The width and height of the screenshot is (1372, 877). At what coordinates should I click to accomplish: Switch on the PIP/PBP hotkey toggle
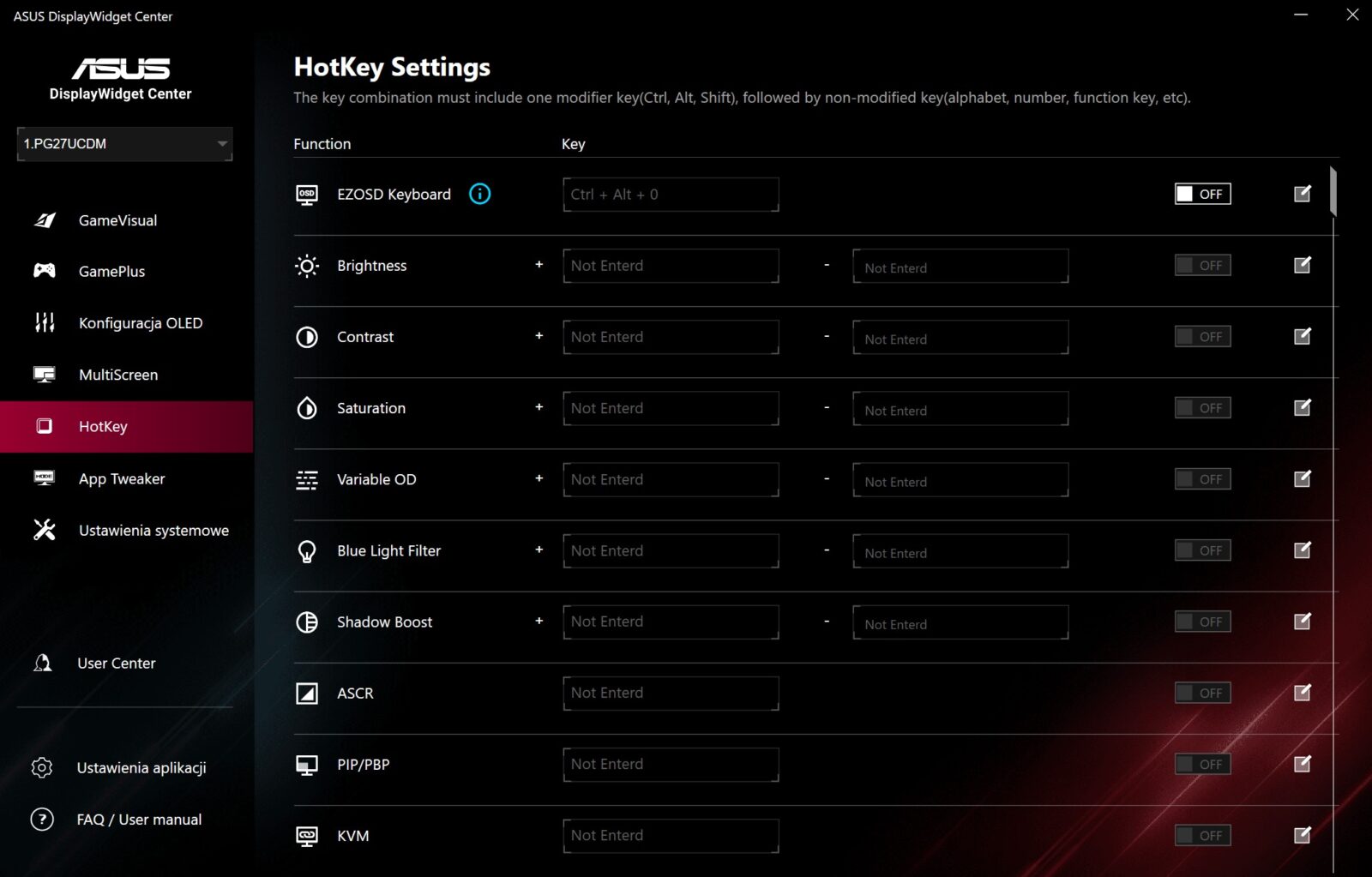pyautogui.click(x=1202, y=763)
